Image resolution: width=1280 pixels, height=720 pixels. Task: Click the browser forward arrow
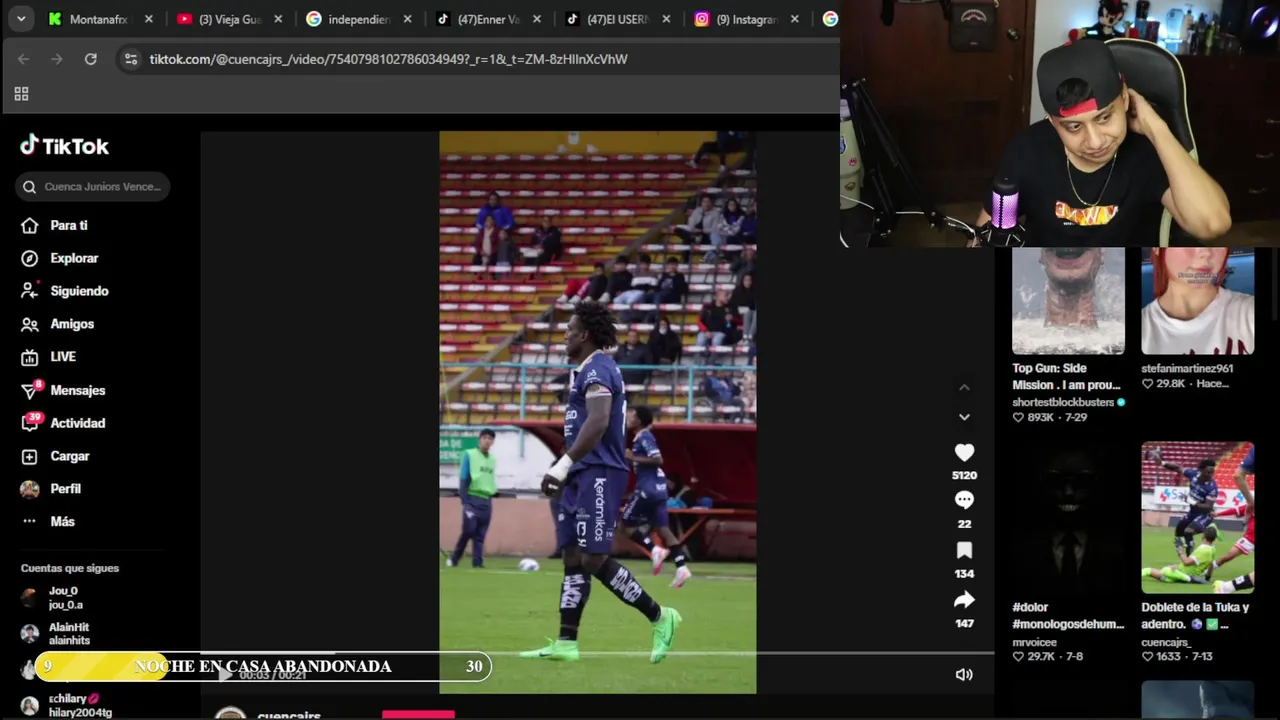(57, 59)
